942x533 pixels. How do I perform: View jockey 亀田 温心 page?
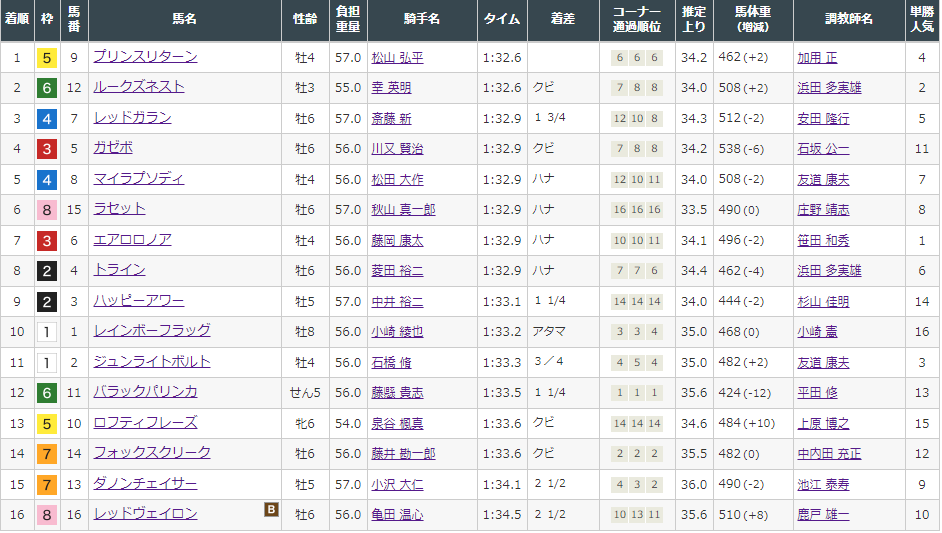[x=397, y=515]
